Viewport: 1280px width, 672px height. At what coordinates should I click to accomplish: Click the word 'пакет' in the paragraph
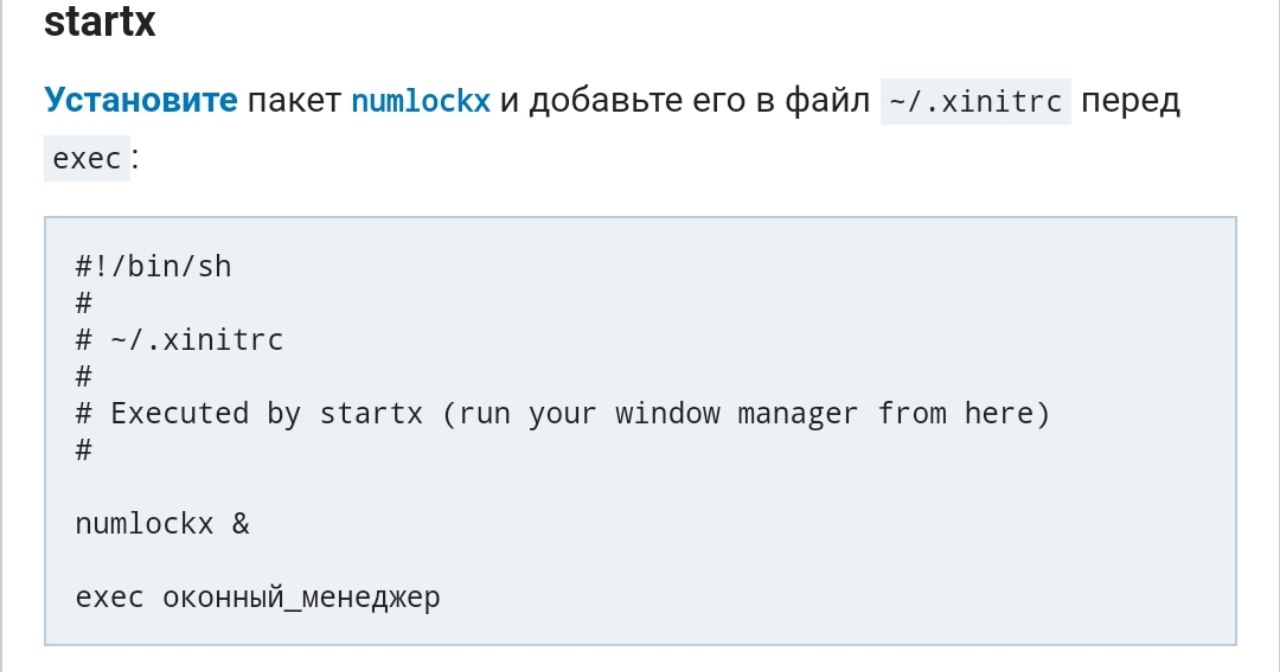pos(294,101)
